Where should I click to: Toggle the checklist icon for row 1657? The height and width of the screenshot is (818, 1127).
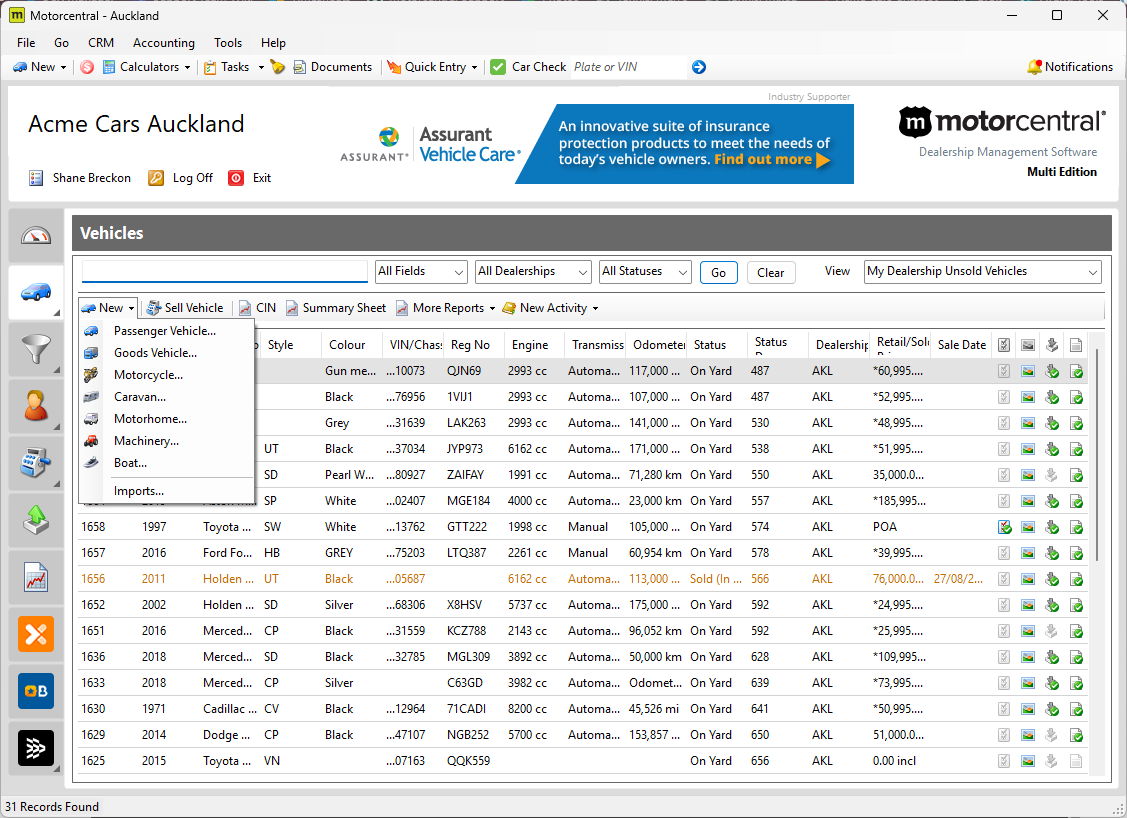pyautogui.click(x=1004, y=553)
